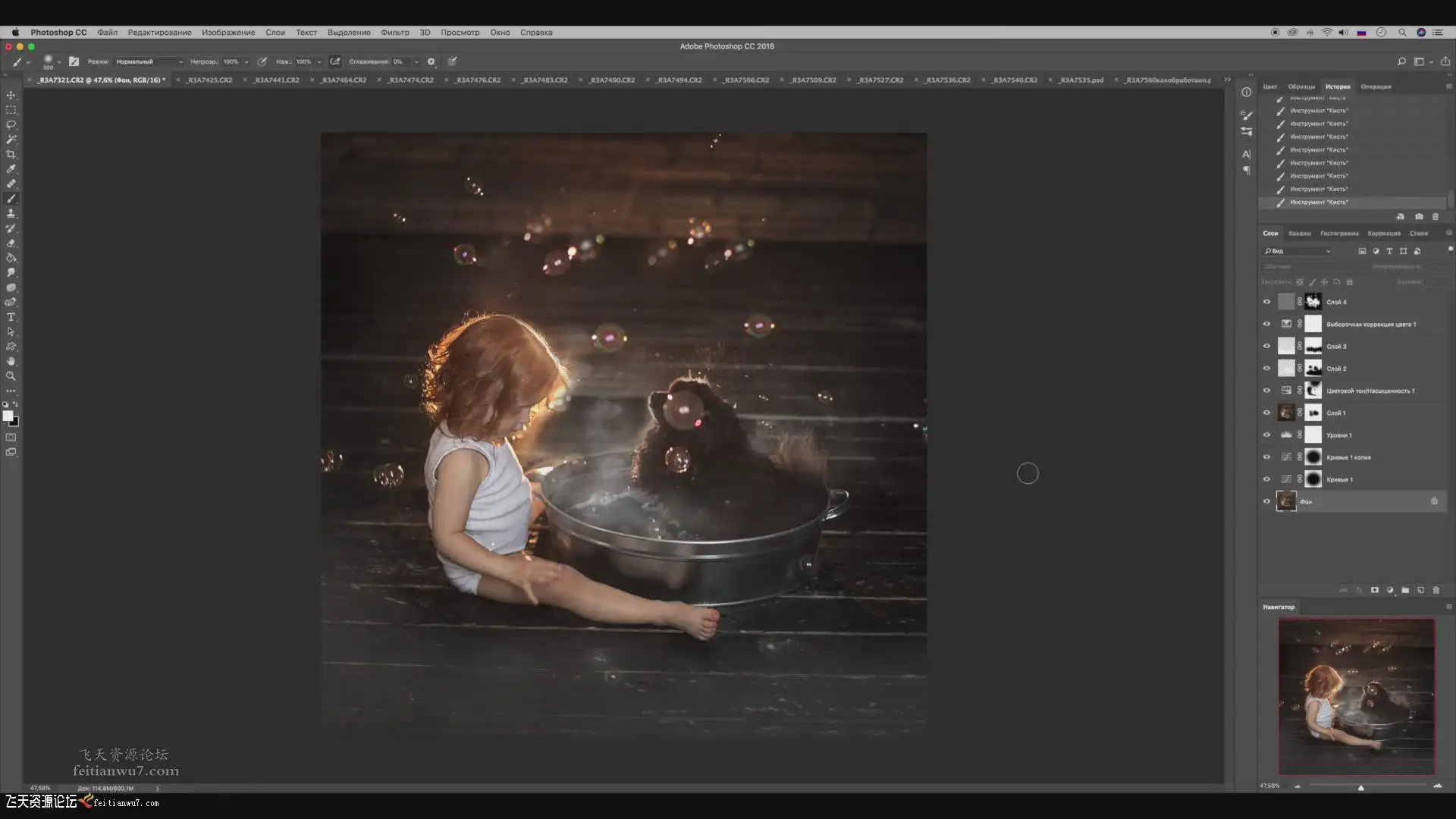Image resolution: width=1456 pixels, height=819 pixels.
Task: Delete layer trash icon in Layers panel
Action: tap(1436, 590)
